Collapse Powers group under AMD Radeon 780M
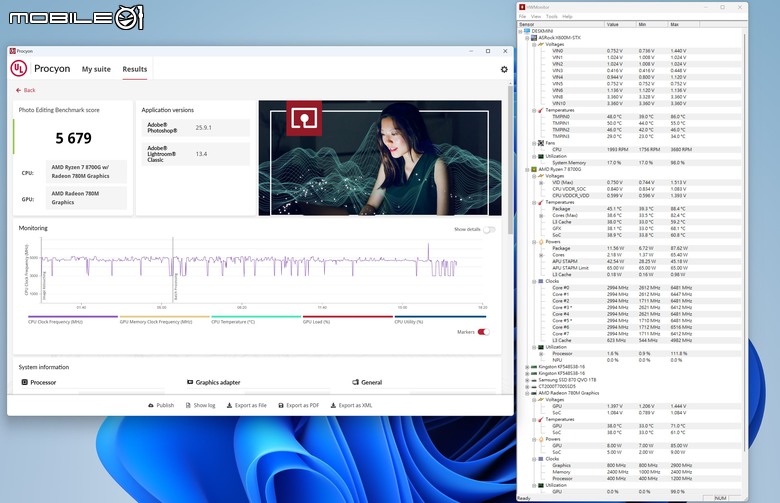This screenshot has height=503, width=780. tap(534, 439)
